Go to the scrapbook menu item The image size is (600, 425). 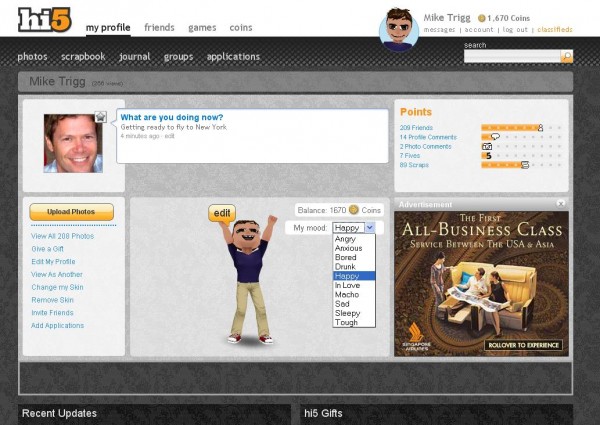84,57
